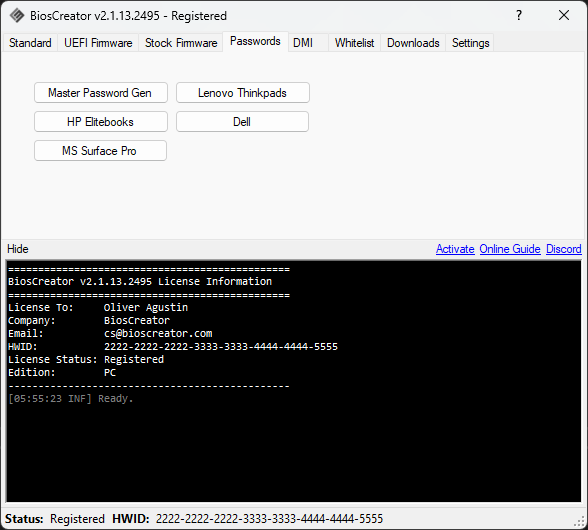Screen dimensions: 588x530
Task: Select the Dell password button
Action: [242, 122]
